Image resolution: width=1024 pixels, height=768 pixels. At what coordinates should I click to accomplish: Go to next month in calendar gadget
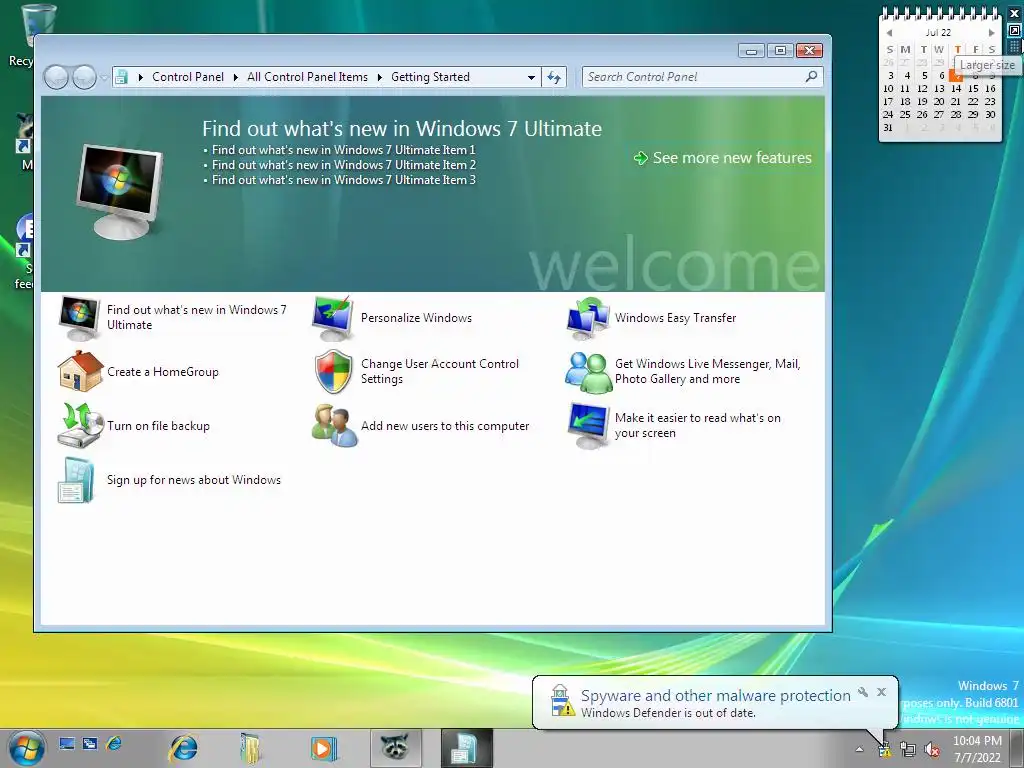click(991, 33)
